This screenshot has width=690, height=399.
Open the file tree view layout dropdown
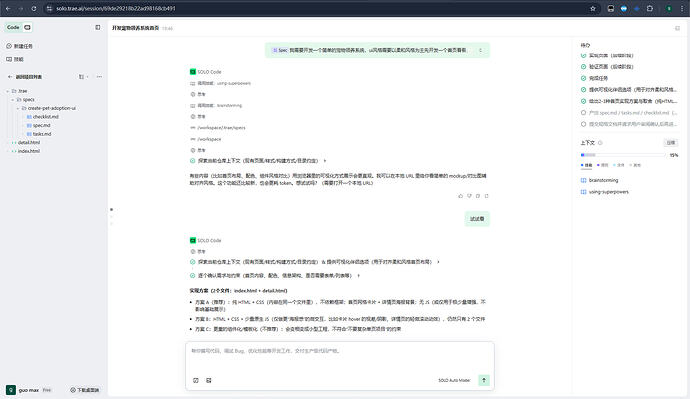pyautogui.click(x=83, y=77)
